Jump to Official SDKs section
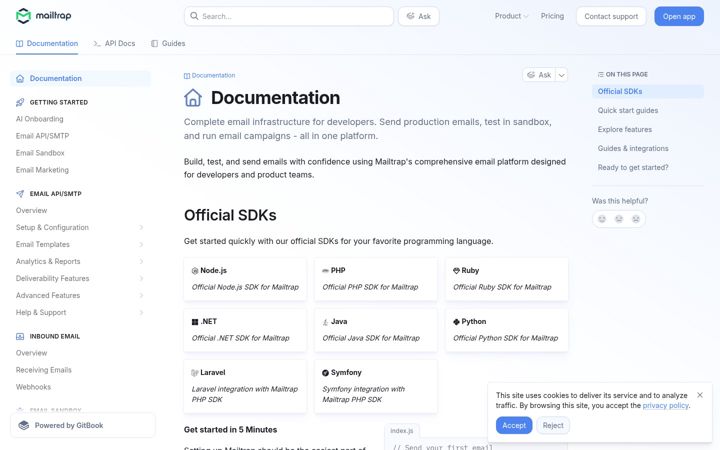The height and width of the screenshot is (450, 720). pyautogui.click(x=647, y=91)
